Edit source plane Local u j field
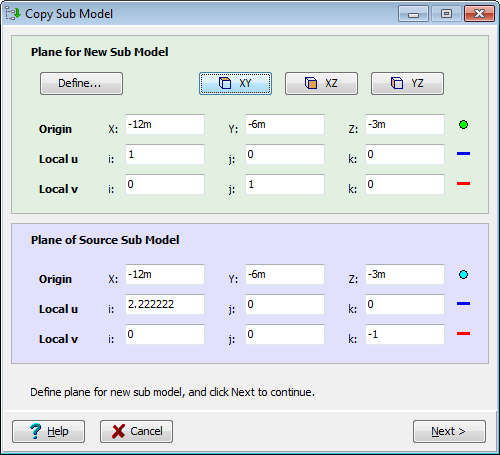Viewport: 500px width, 455px height. click(x=285, y=304)
